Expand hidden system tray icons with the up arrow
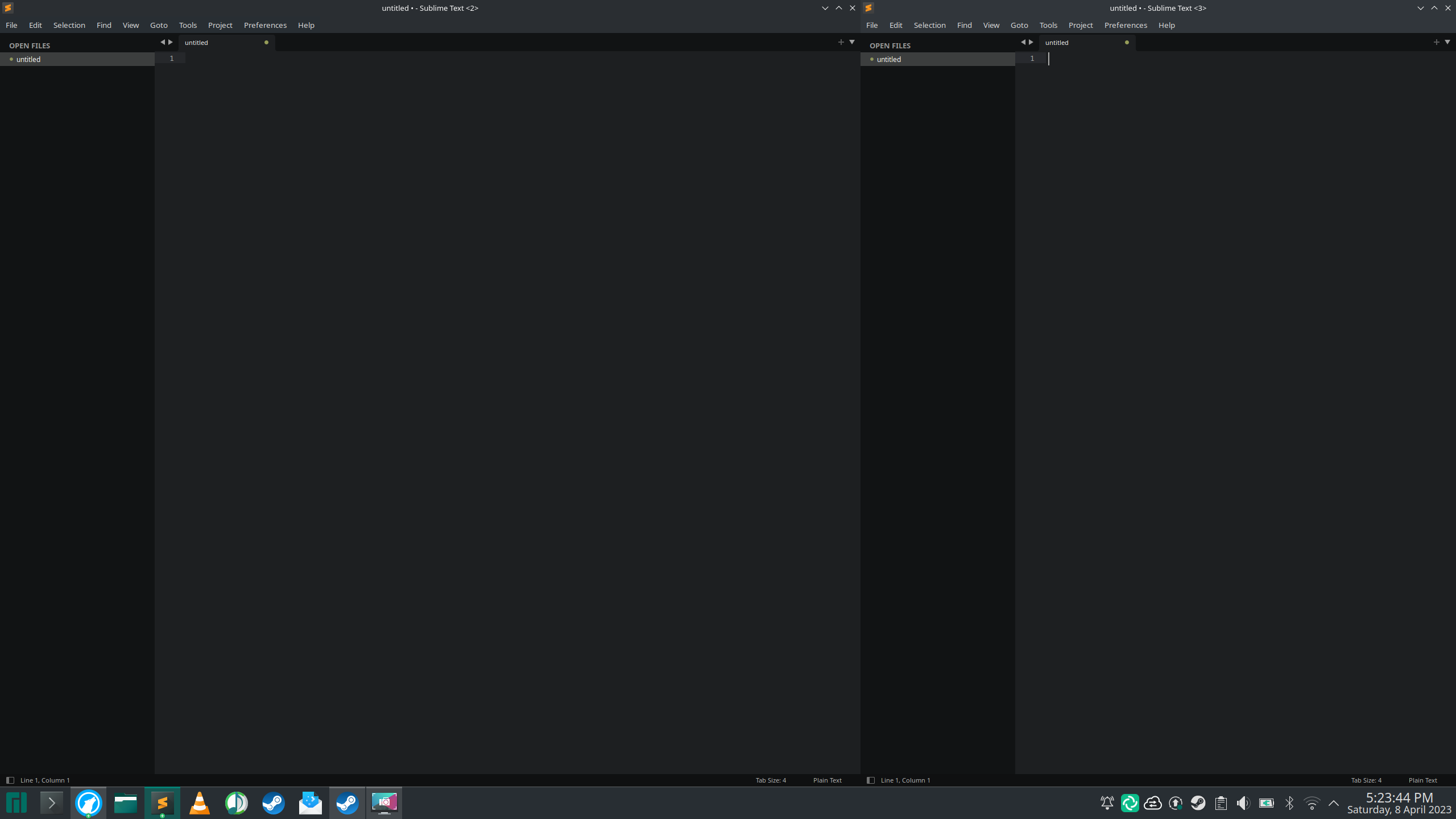 click(x=1334, y=803)
